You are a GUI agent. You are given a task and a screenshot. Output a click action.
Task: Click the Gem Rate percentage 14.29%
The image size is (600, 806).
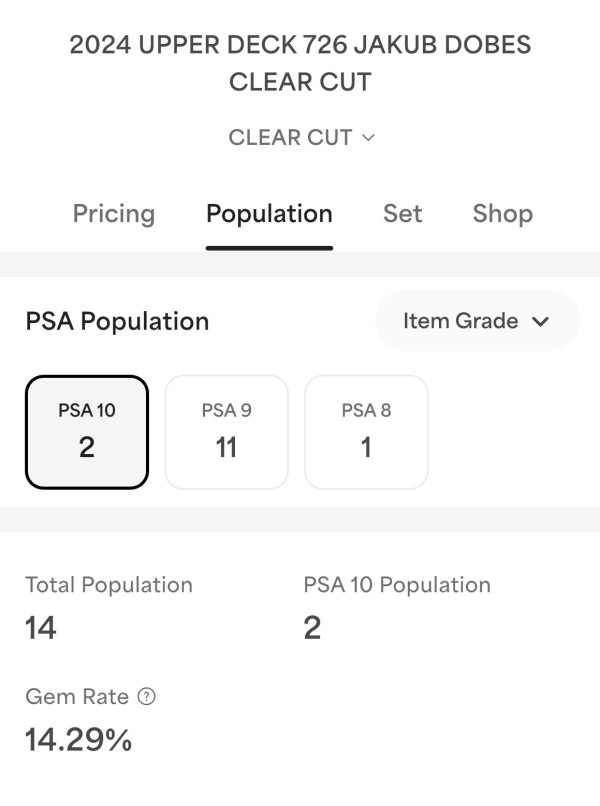78,740
